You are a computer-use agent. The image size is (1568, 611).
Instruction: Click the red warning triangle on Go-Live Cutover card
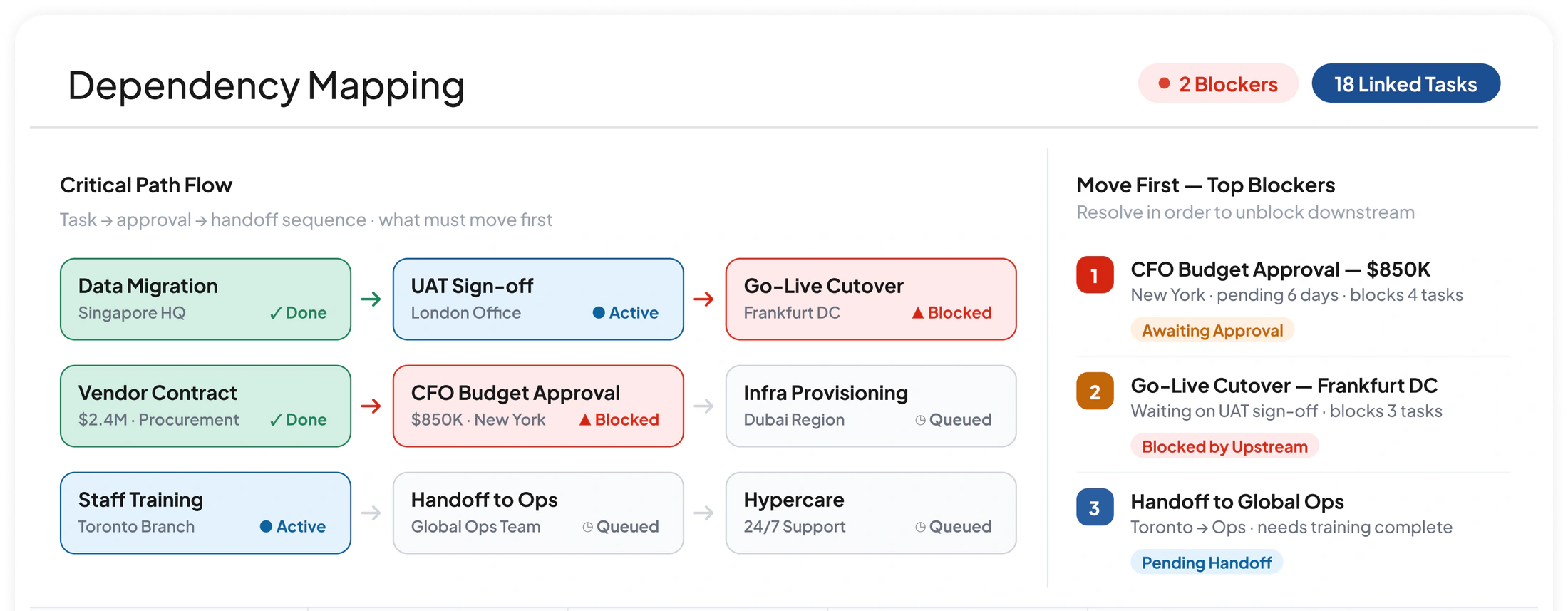(918, 313)
